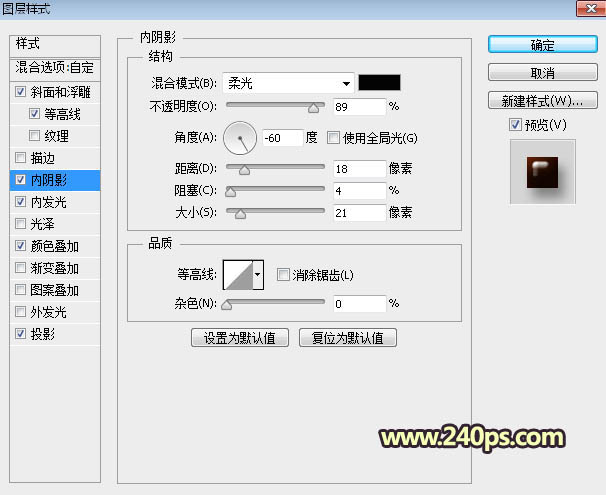Select the 样式 header in list
606x495 pixels.
pyautogui.click(x=55, y=46)
